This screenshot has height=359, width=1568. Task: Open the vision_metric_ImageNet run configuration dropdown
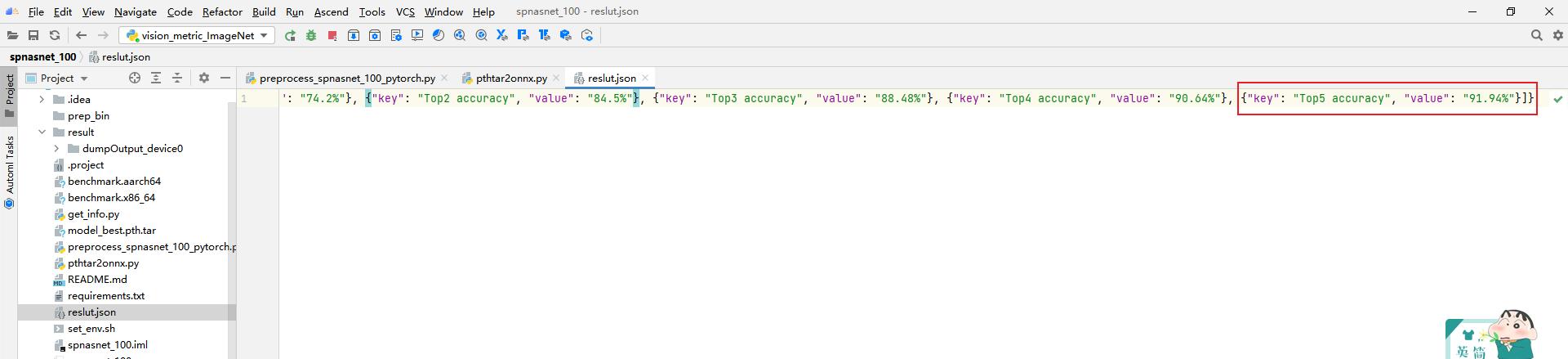pyautogui.click(x=197, y=35)
